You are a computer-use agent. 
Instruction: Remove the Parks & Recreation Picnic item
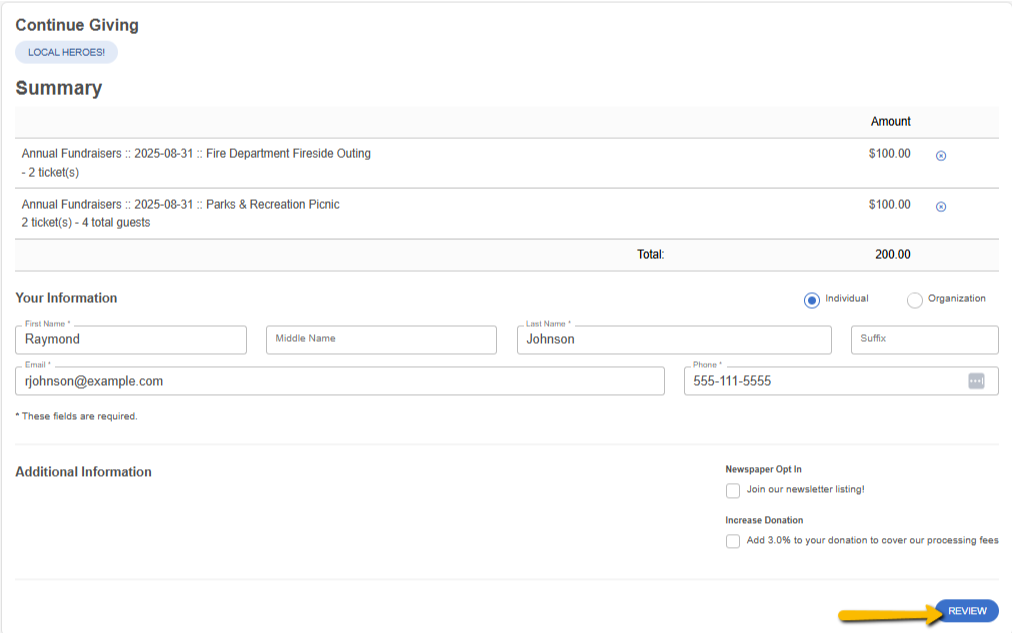(x=941, y=206)
